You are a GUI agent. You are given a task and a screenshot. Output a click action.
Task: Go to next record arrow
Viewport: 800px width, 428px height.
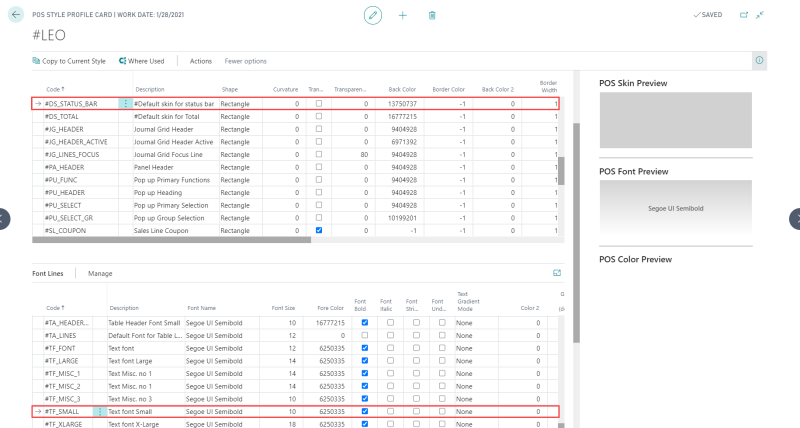795,218
